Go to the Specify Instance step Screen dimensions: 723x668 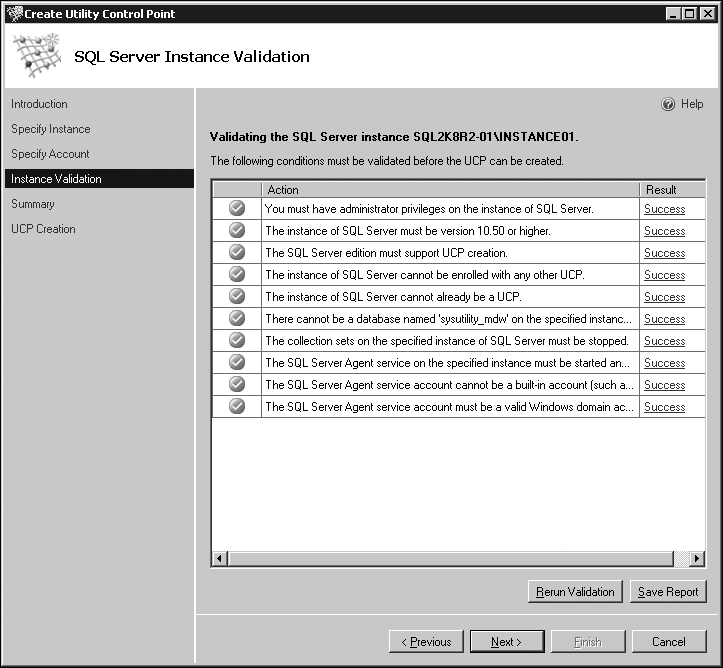(x=51, y=129)
